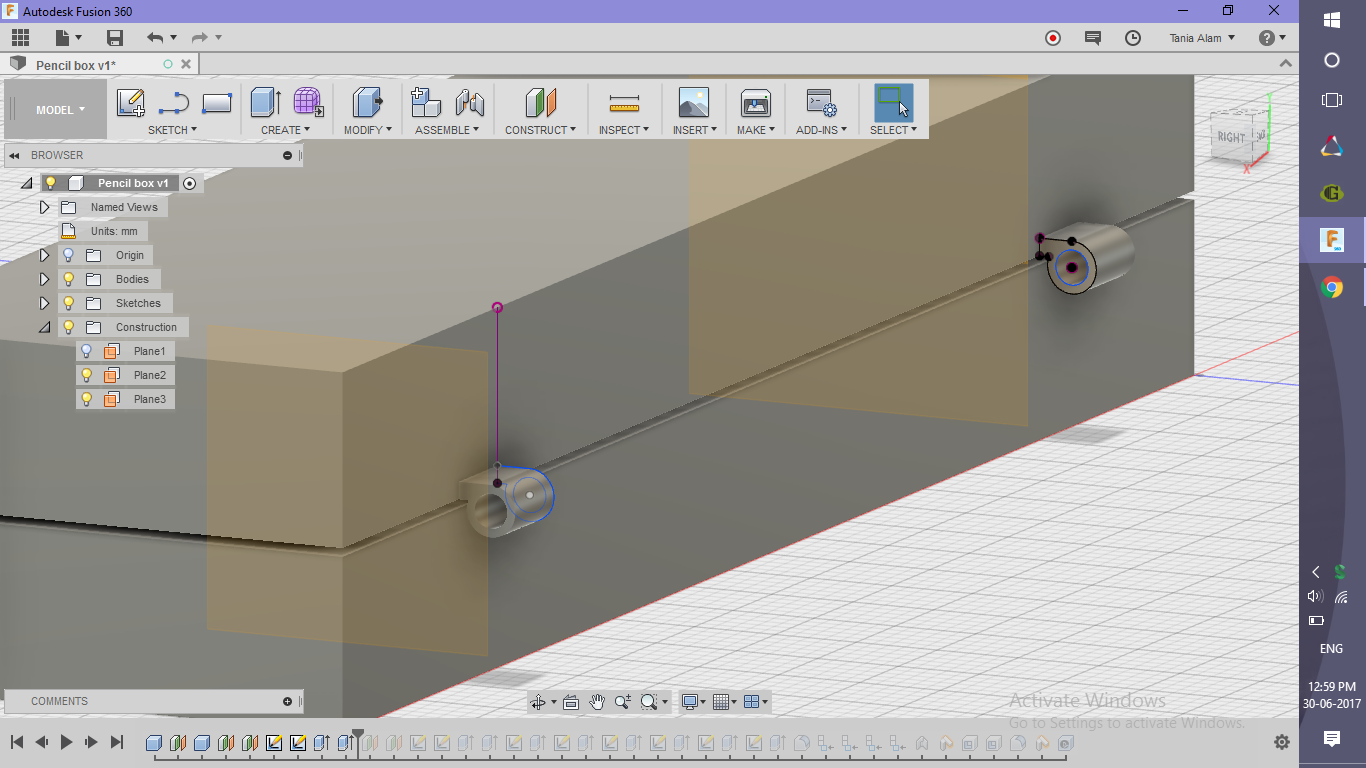Hide Plane2 with its light bulb
Image resolution: width=1366 pixels, height=768 pixels.
point(87,375)
